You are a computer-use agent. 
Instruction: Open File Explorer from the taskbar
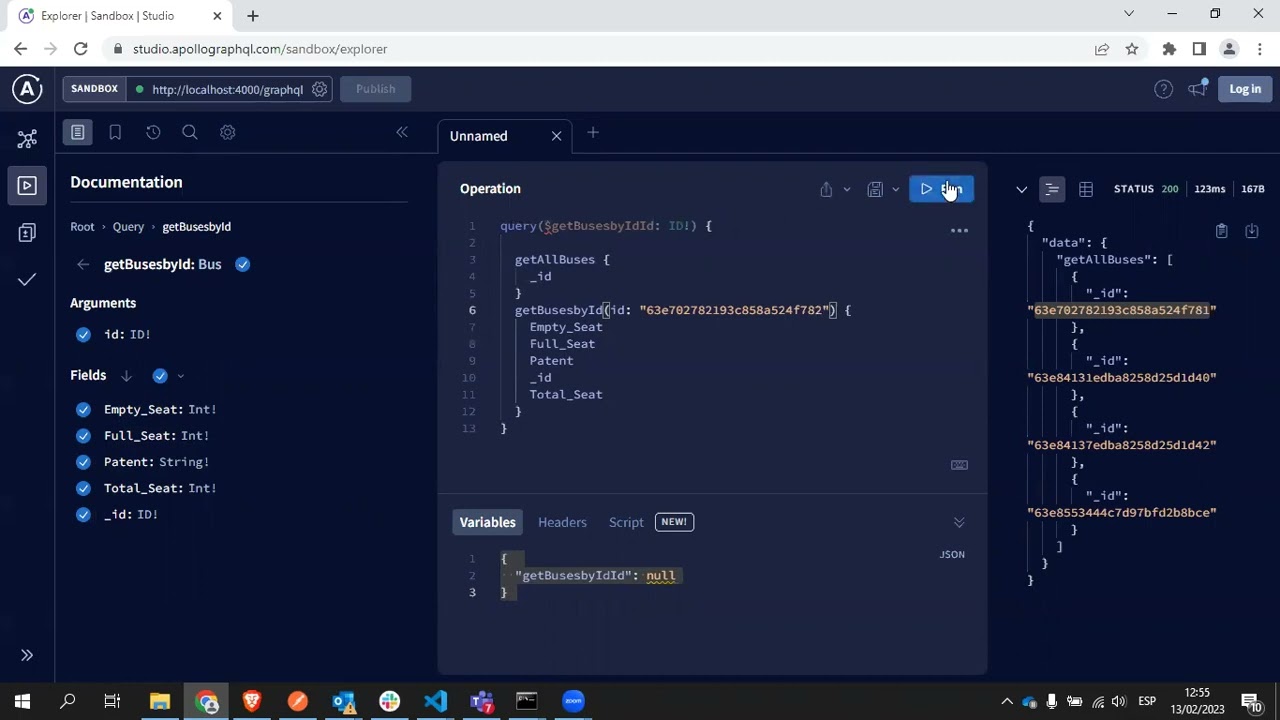160,701
